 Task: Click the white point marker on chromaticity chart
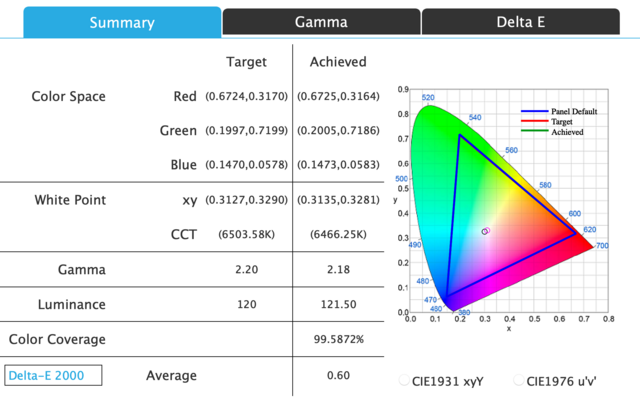point(485,231)
